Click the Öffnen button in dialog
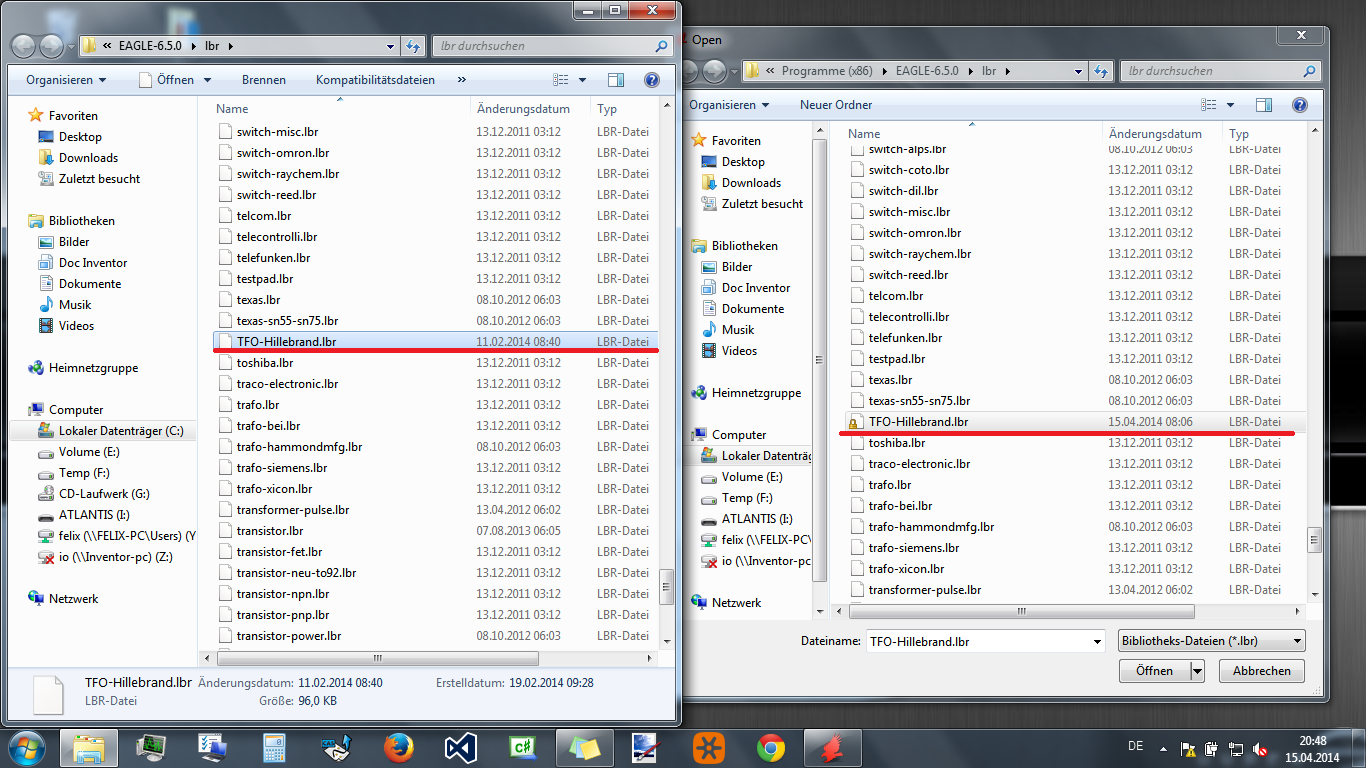 tap(1154, 671)
